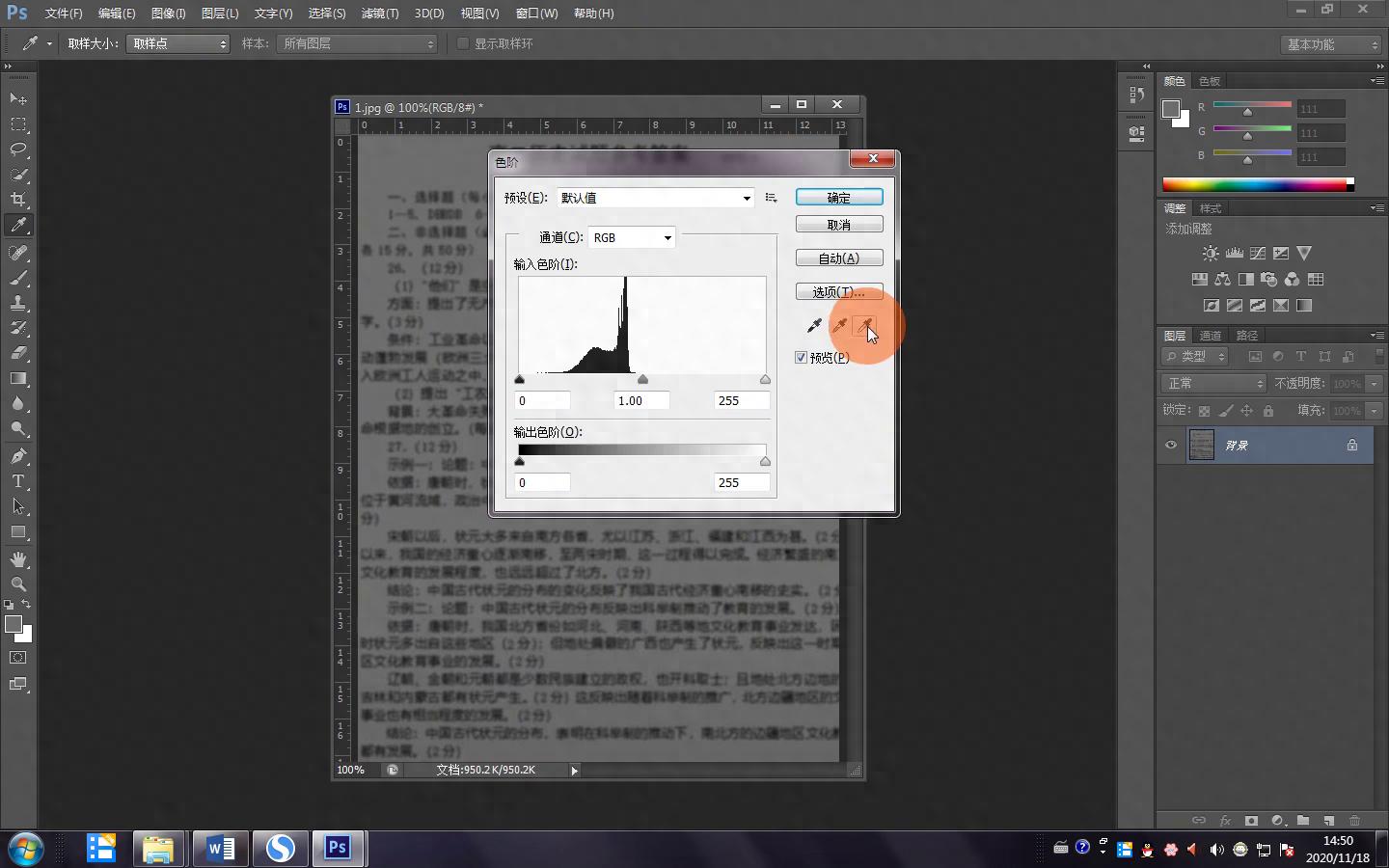Click the 自动(A) button
This screenshot has height=868, width=1389.
click(x=839, y=258)
